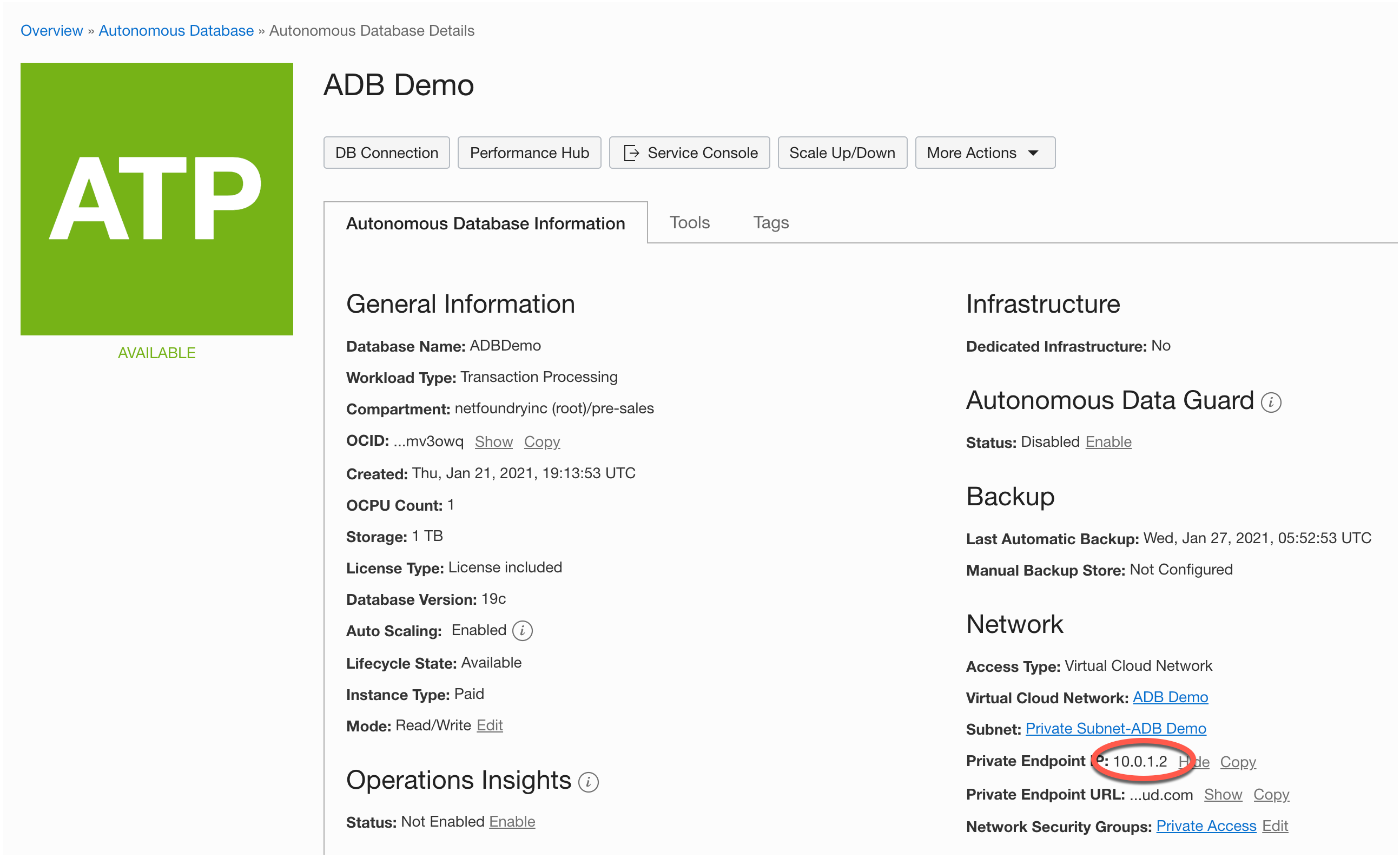Open the Private Access security group

pyautogui.click(x=1207, y=827)
